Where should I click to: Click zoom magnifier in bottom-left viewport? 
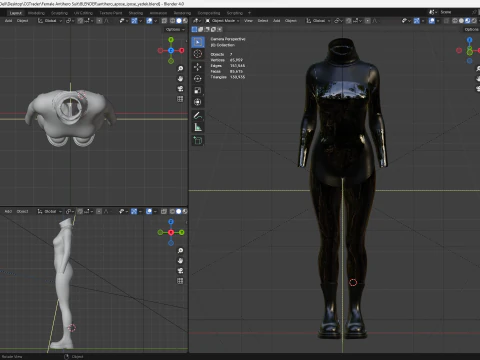point(180,250)
